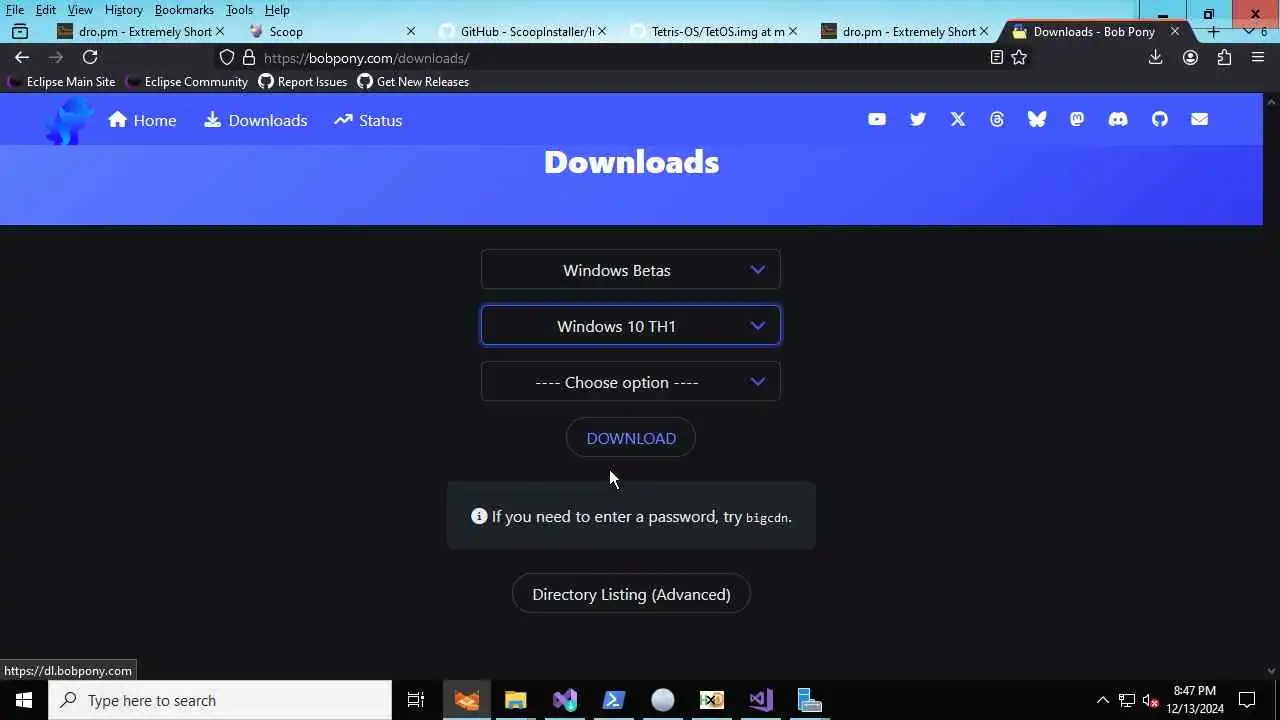Open Report Issues bookmark
This screenshot has height=720, width=1280.
(x=303, y=82)
